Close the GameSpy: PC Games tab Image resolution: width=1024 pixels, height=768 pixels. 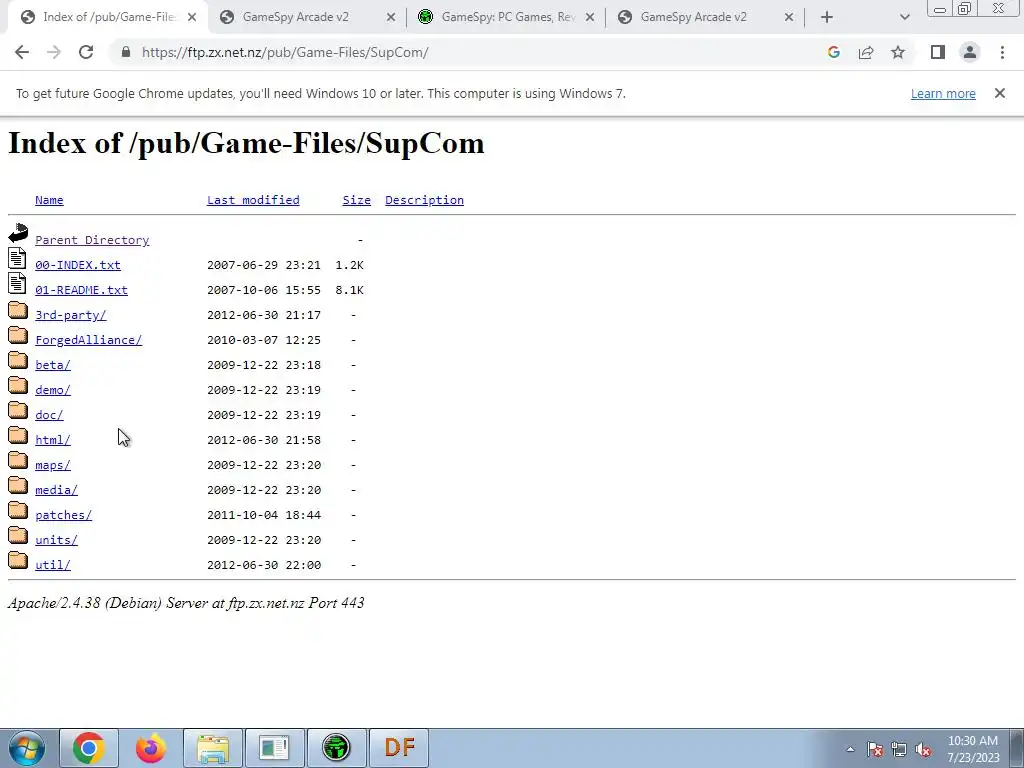[x=590, y=18]
